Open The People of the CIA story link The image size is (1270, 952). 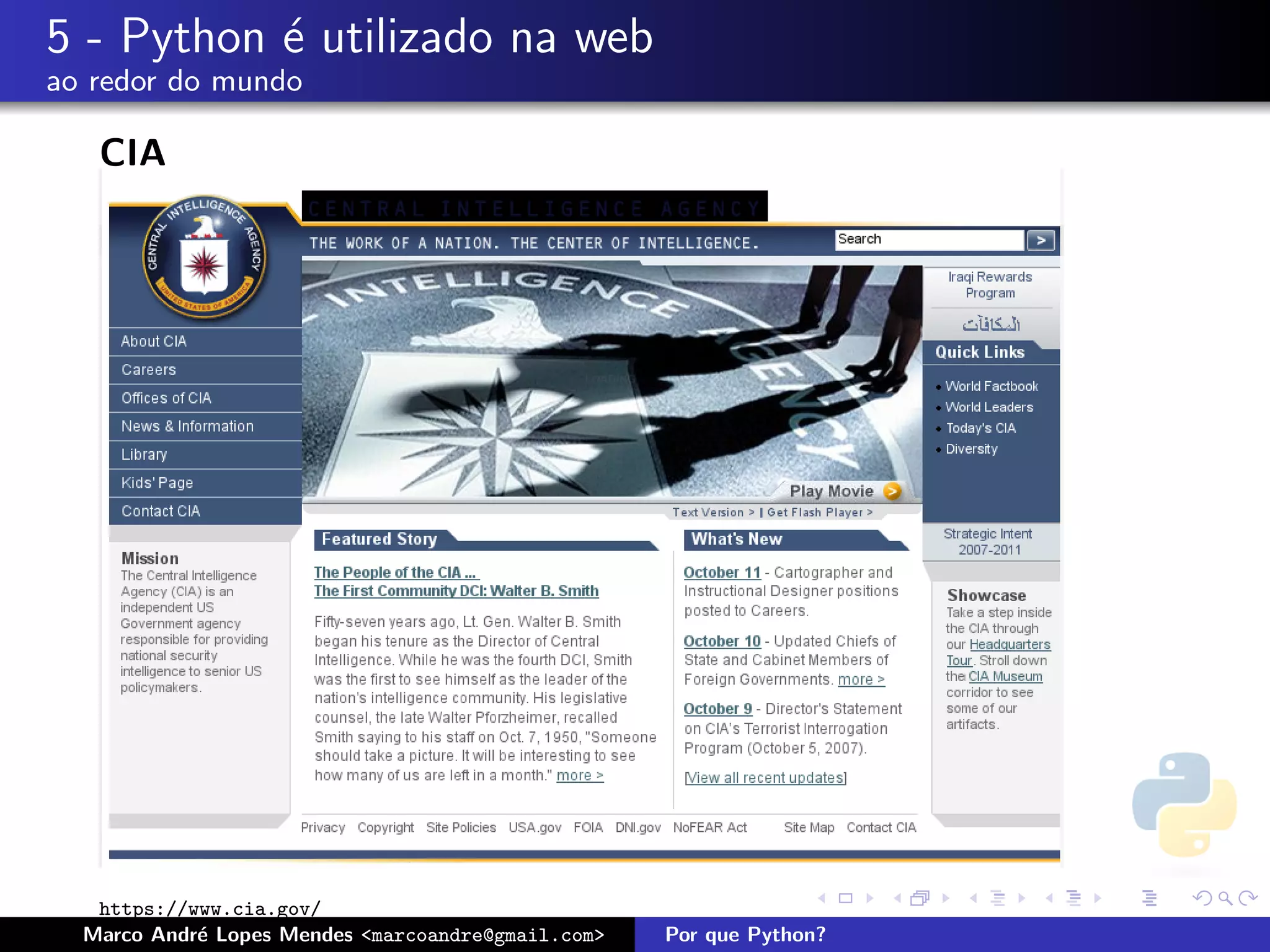pyautogui.click(x=396, y=573)
